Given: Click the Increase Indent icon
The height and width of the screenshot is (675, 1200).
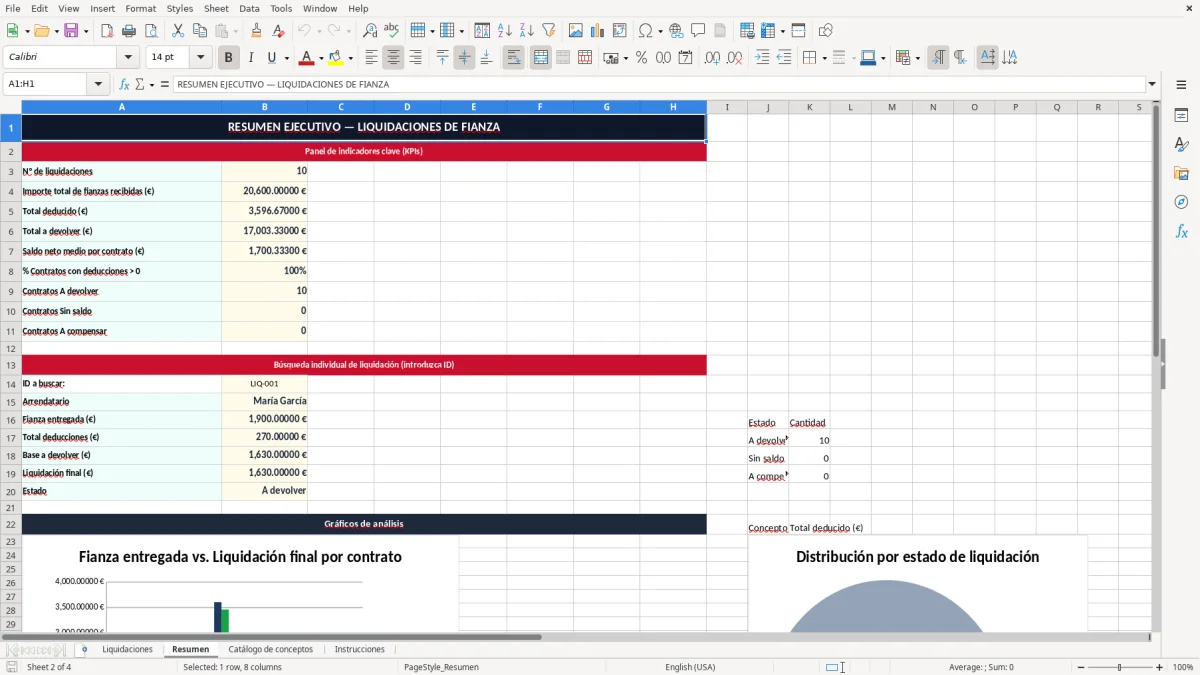Looking at the screenshot, I should (762, 58).
